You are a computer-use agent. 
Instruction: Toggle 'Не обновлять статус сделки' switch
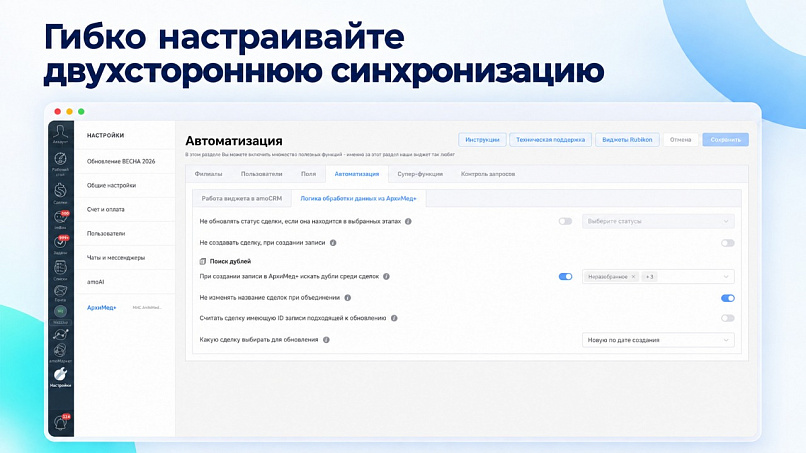(565, 222)
